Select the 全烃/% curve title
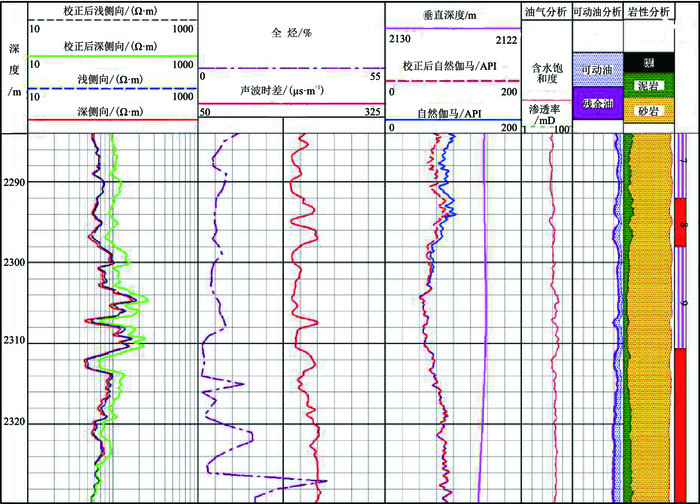The image size is (700, 504). pos(290,33)
